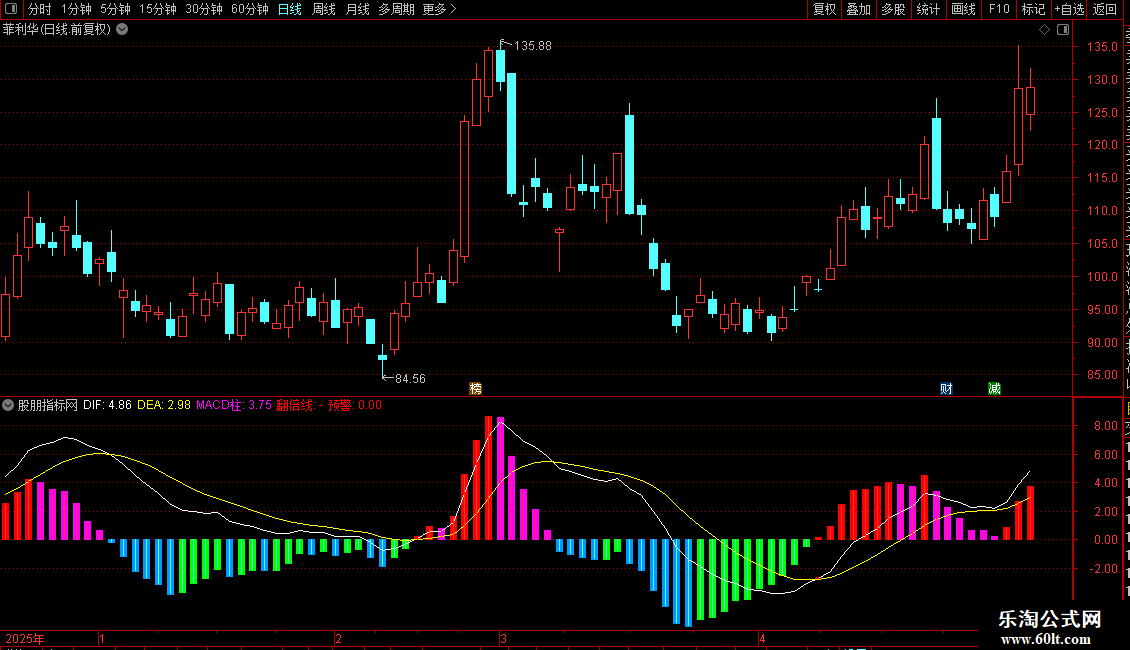Click the 2025年 label on time axis
This screenshot has height=650, width=1130.
point(25,638)
